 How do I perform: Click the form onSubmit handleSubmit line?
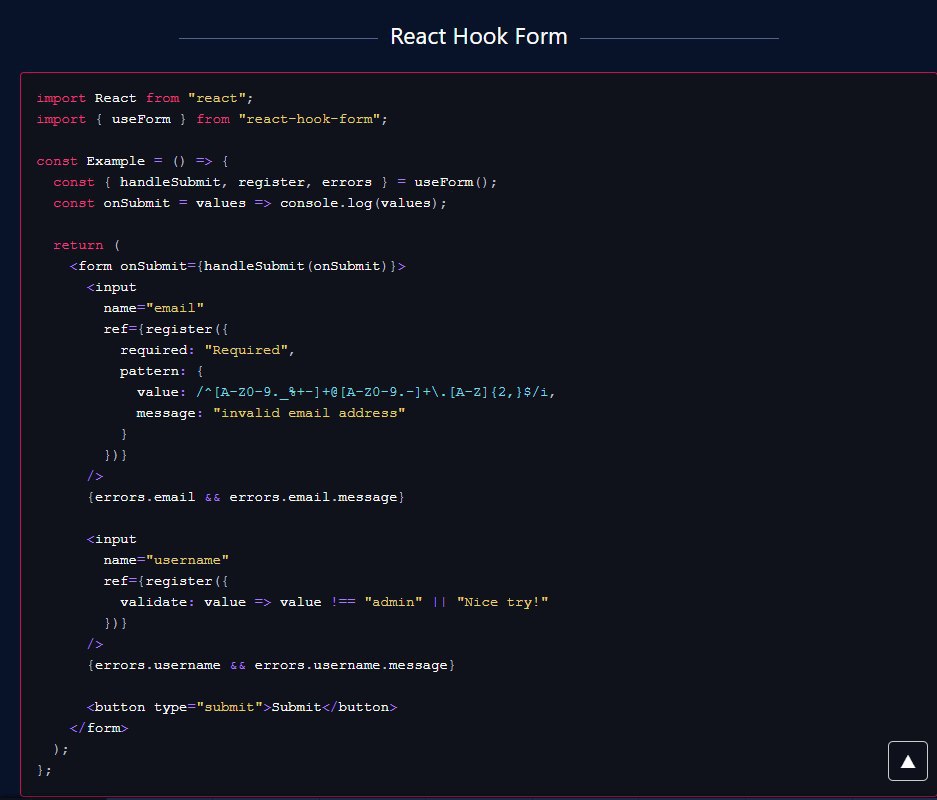(x=237, y=266)
